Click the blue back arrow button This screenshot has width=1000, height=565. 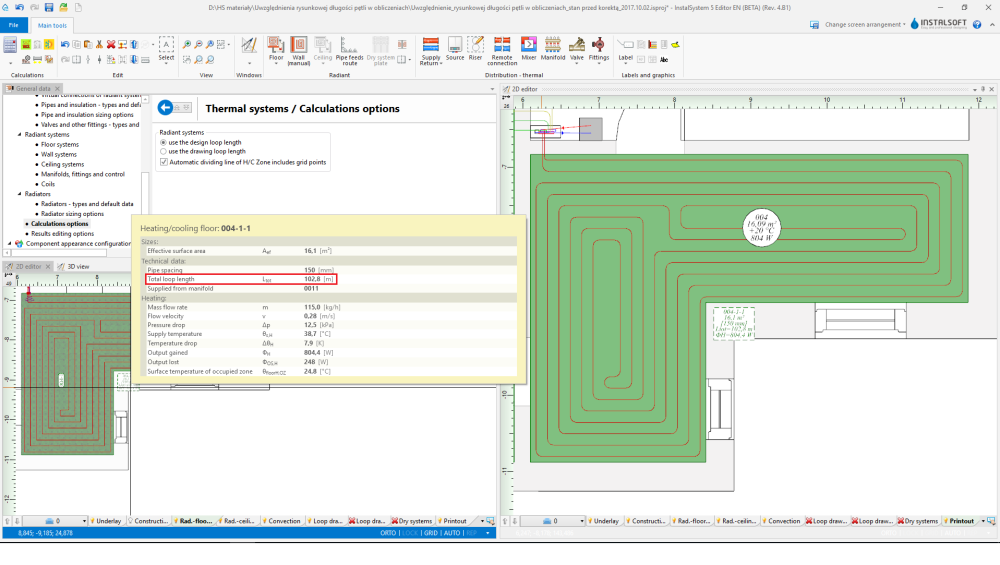point(167,108)
